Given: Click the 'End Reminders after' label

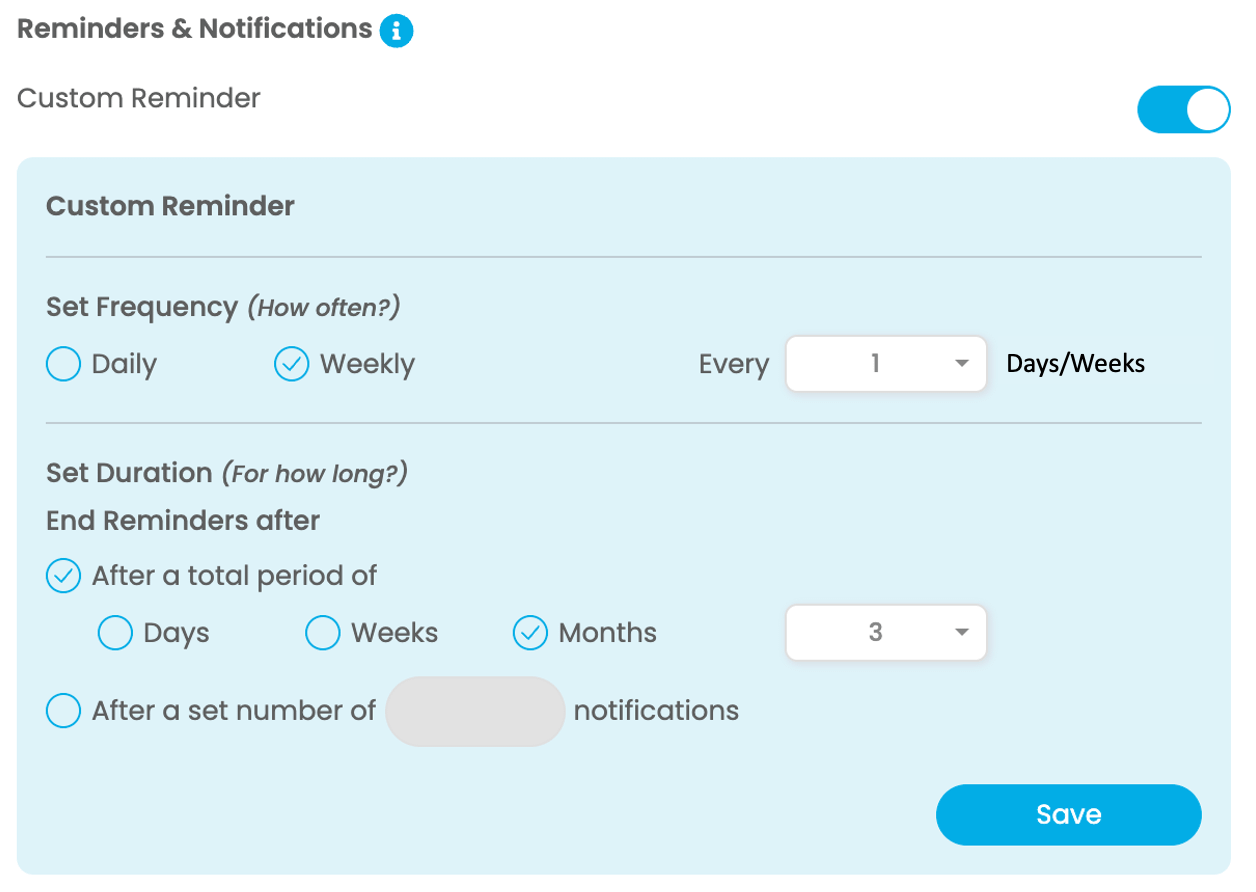Looking at the screenshot, I should [182, 520].
